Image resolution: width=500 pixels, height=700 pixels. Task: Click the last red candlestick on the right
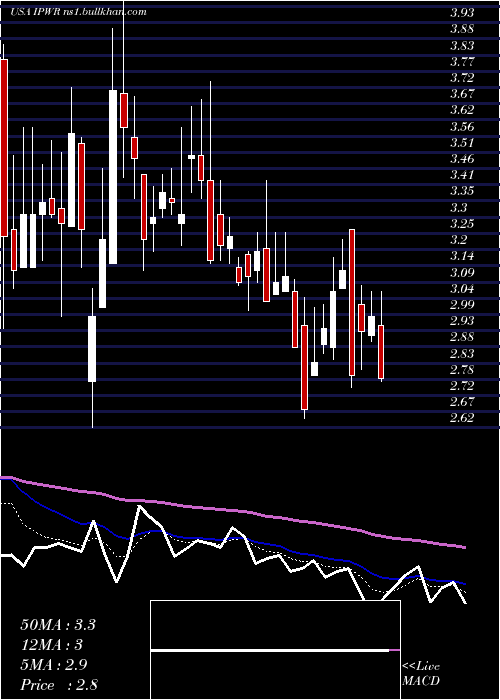381,352
